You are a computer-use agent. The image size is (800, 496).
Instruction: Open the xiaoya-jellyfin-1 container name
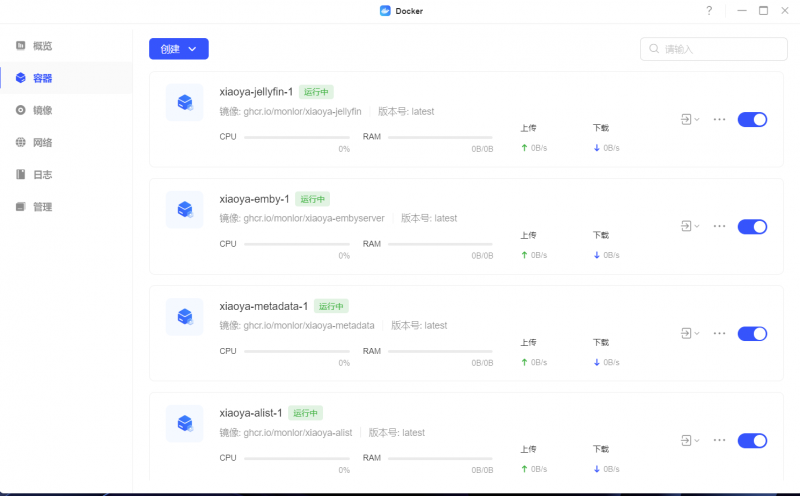[x=256, y=92]
